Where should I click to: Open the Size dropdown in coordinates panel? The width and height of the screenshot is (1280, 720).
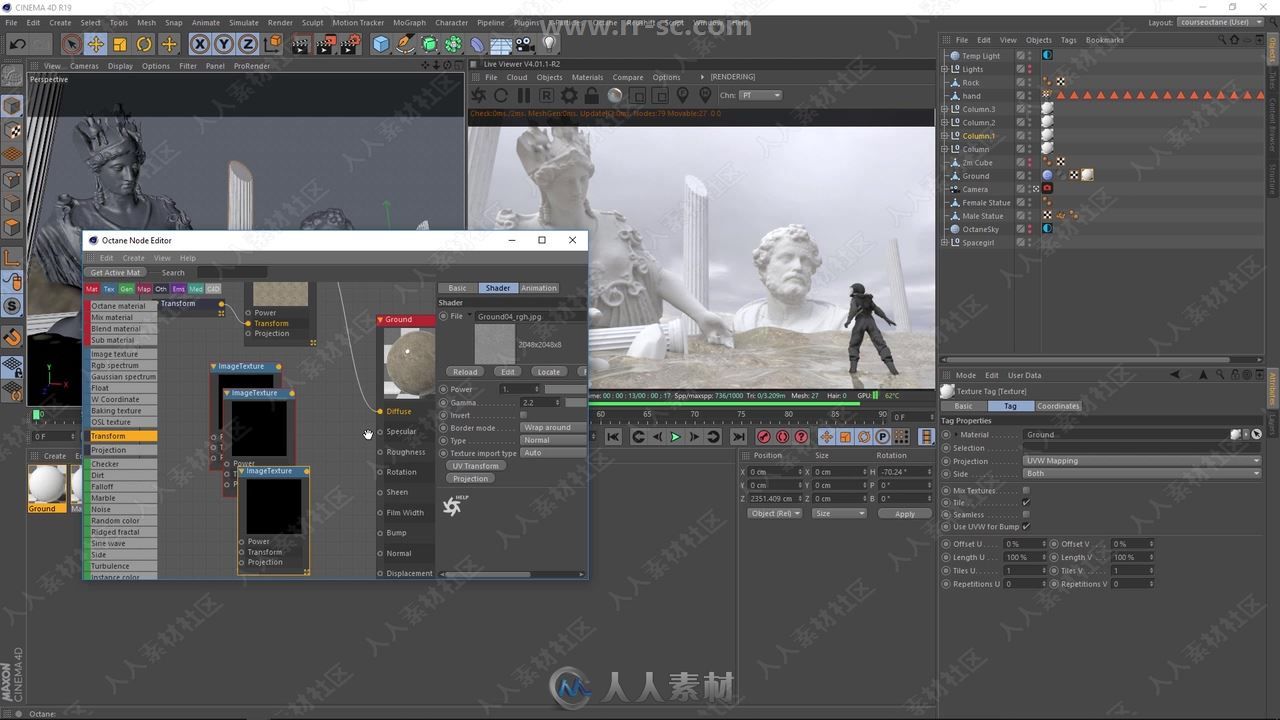pos(838,514)
